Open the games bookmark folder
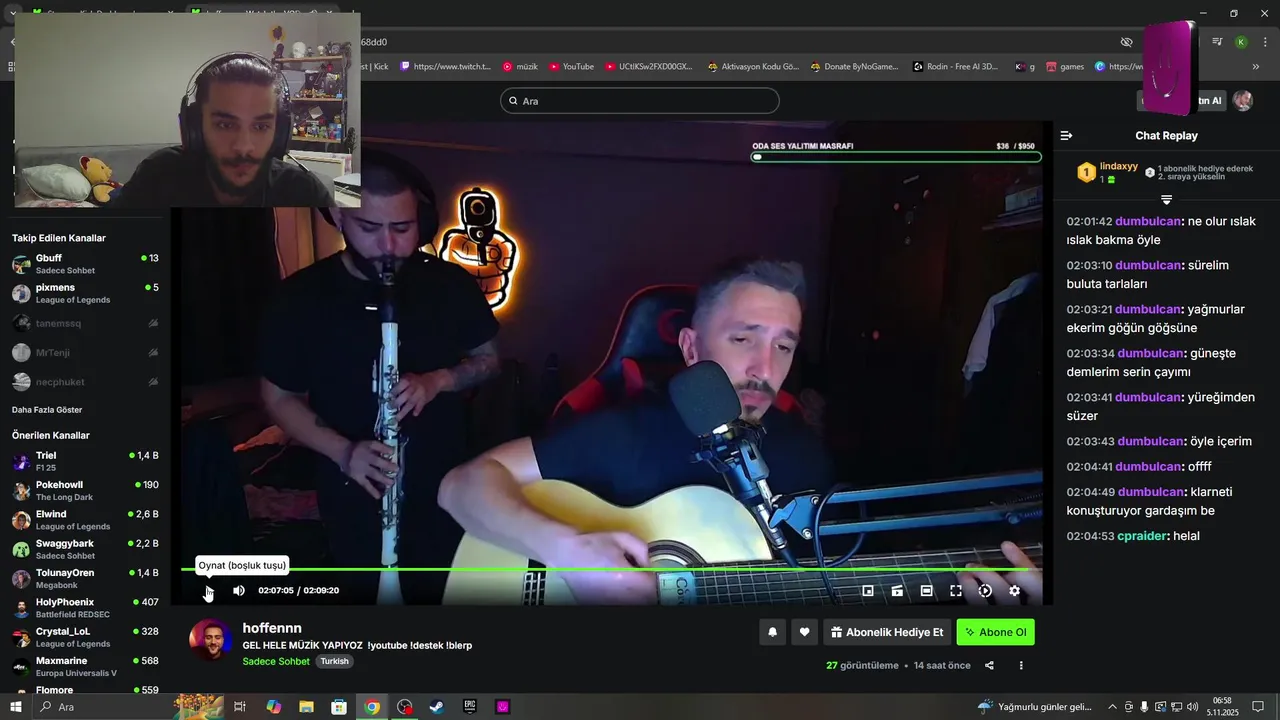 (x=1065, y=67)
